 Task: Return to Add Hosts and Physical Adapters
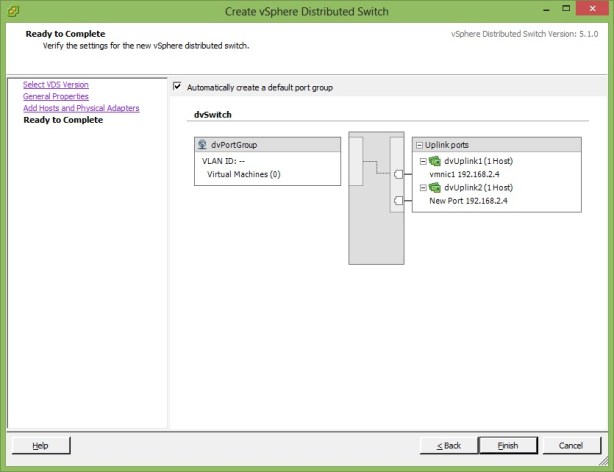coord(81,108)
